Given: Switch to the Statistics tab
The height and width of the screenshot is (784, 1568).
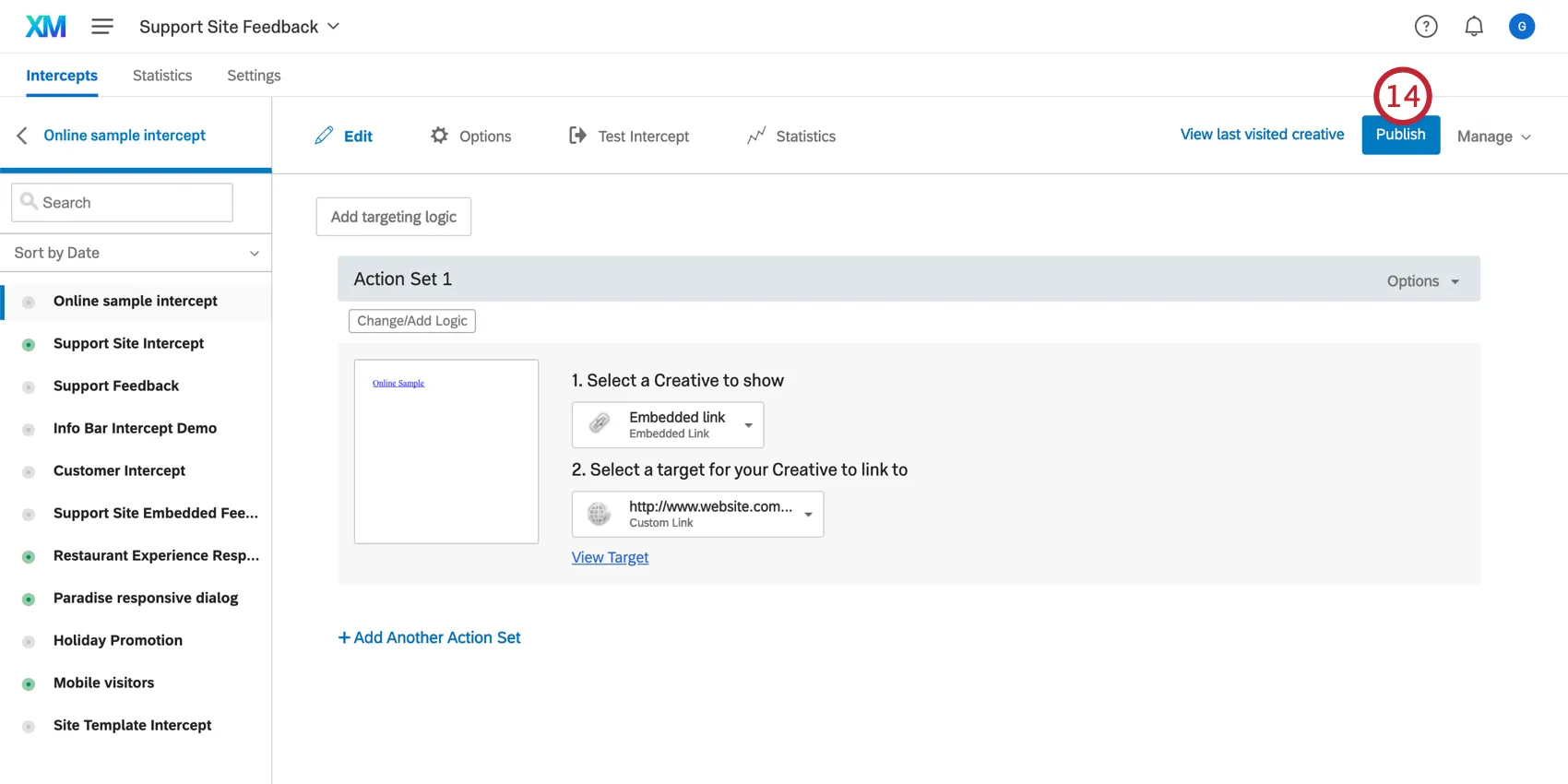Looking at the screenshot, I should click(162, 76).
